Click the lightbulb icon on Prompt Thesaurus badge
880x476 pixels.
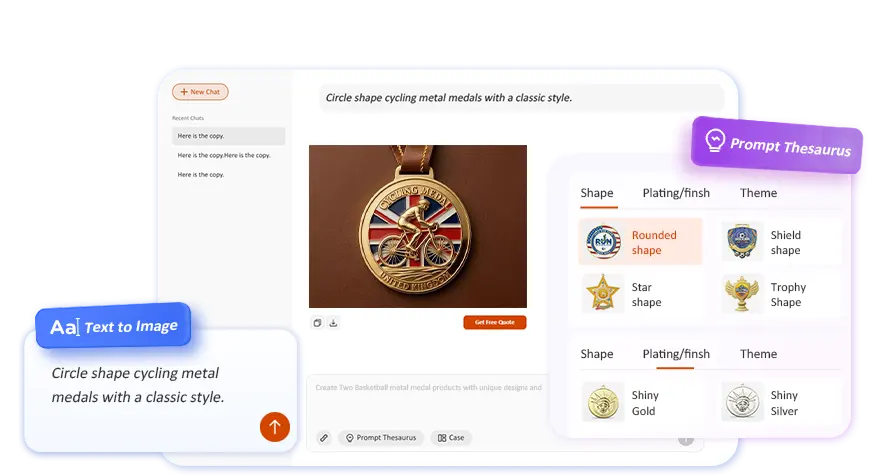pos(714,140)
